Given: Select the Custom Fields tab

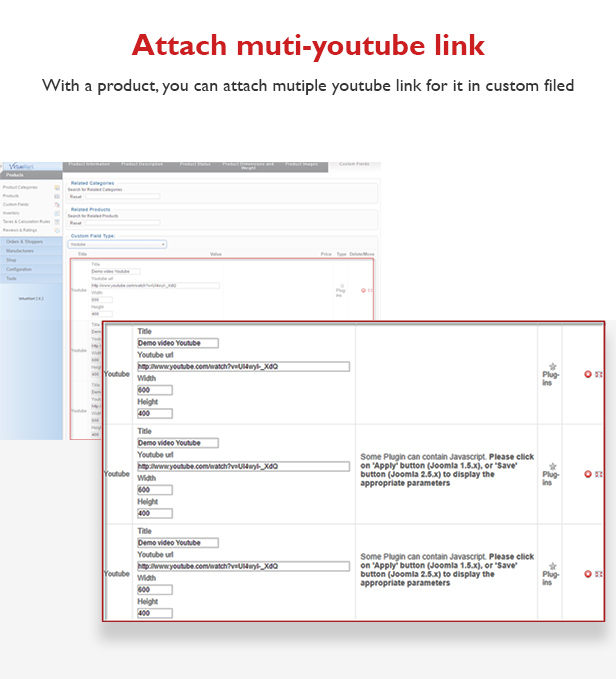Looking at the screenshot, I should tap(354, 164).
